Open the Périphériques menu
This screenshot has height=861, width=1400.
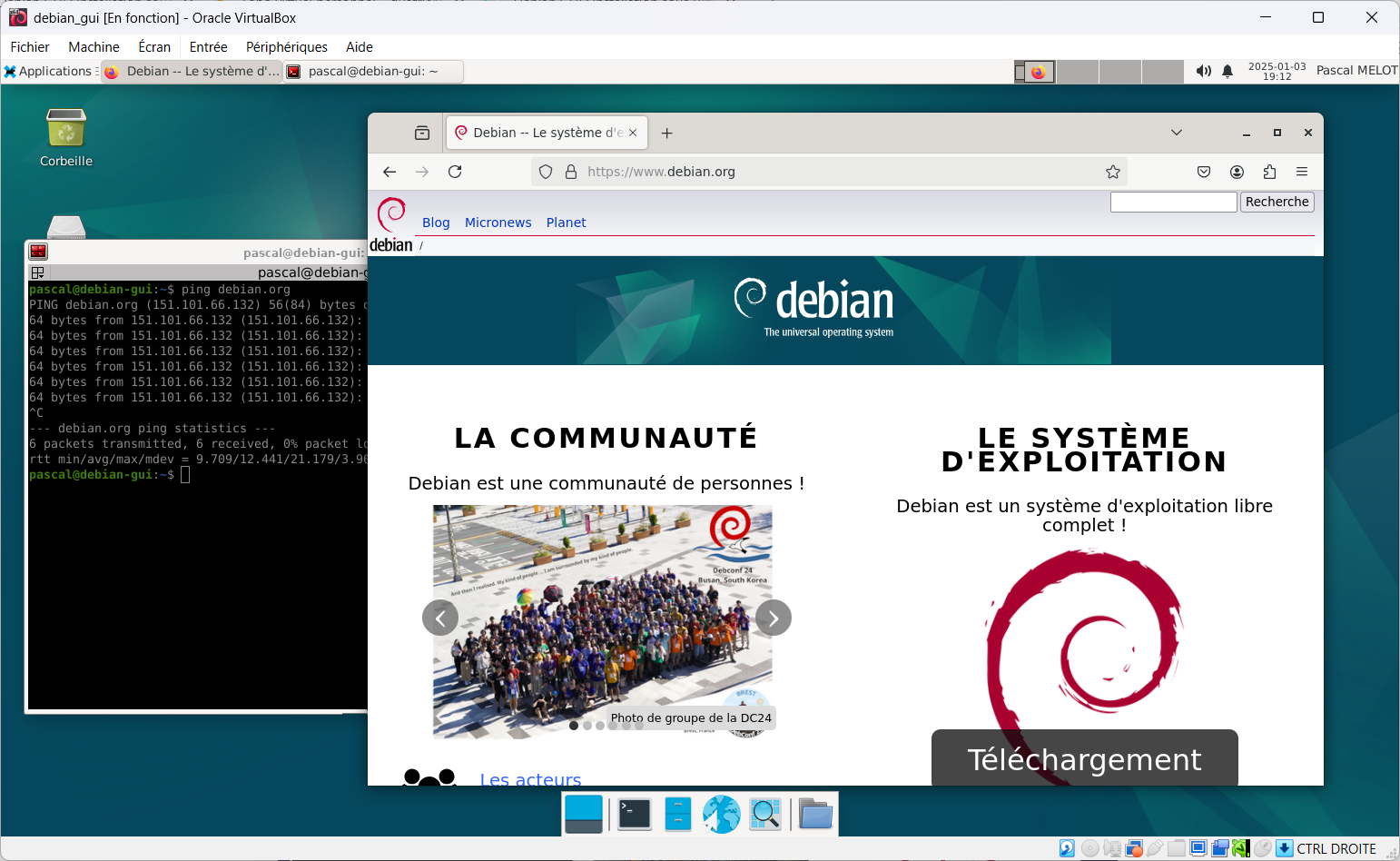[287, 47]
